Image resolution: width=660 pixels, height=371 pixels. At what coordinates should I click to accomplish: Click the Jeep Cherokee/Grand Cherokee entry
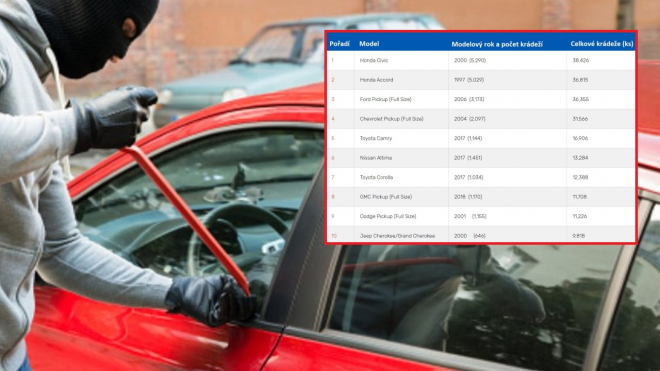point(397,236)
